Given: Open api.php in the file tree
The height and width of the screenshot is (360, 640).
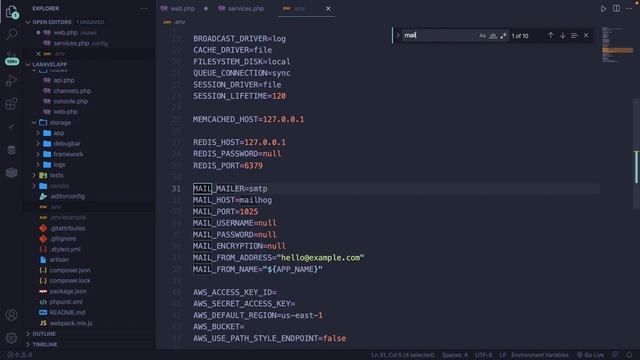Looking at the screenshot, I should pyautogui.click(x=64, y=80).
